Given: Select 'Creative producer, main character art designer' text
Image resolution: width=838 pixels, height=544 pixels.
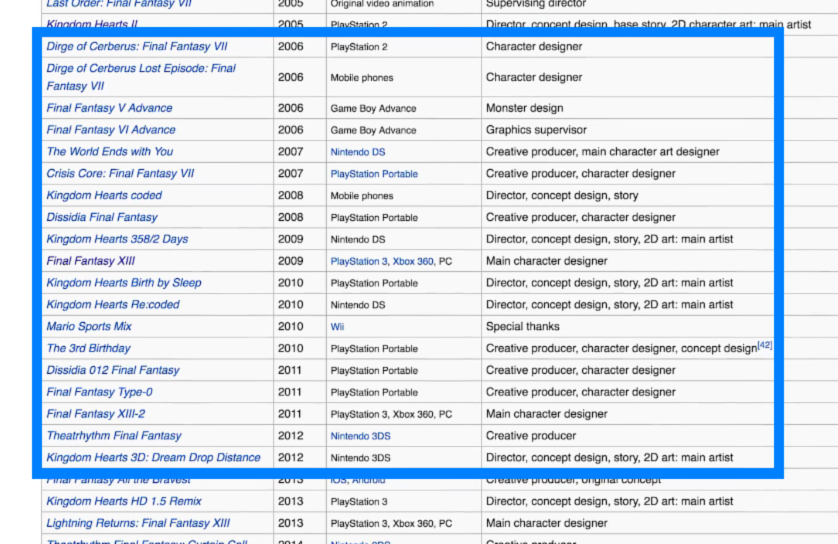Looking at the screenshot, I should (x=602, y=152).
